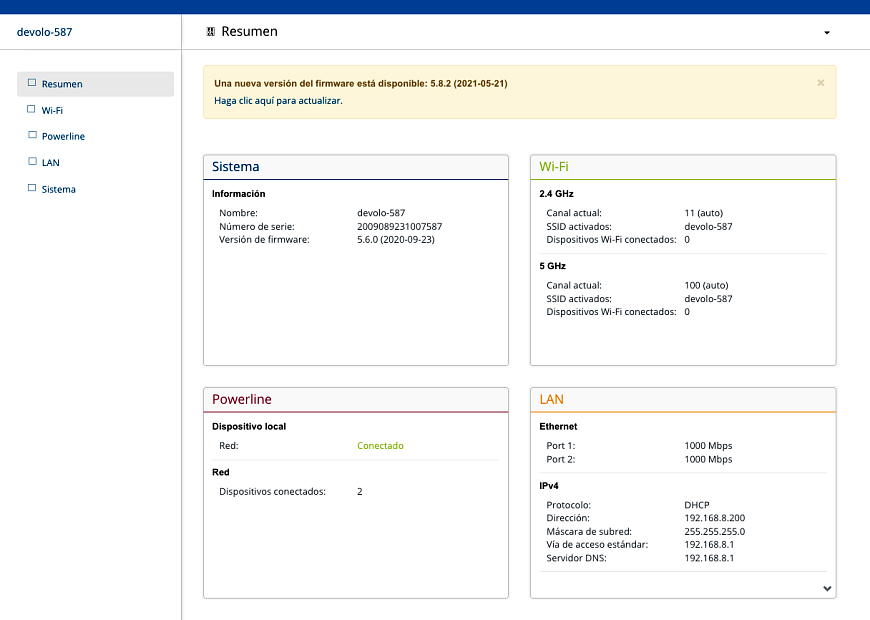Click the Dispositivo local subheading

pyautogui.click(x=249, y=426)
